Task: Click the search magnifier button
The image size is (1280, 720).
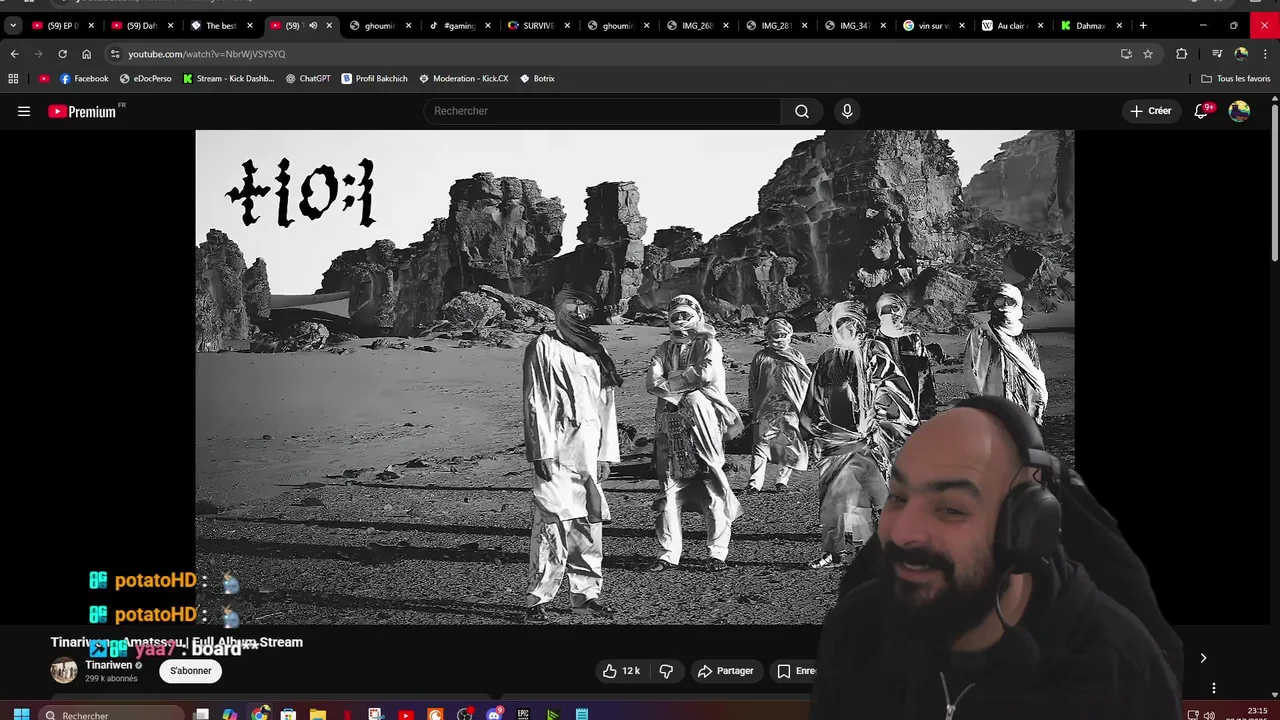Action: point(802,111)
